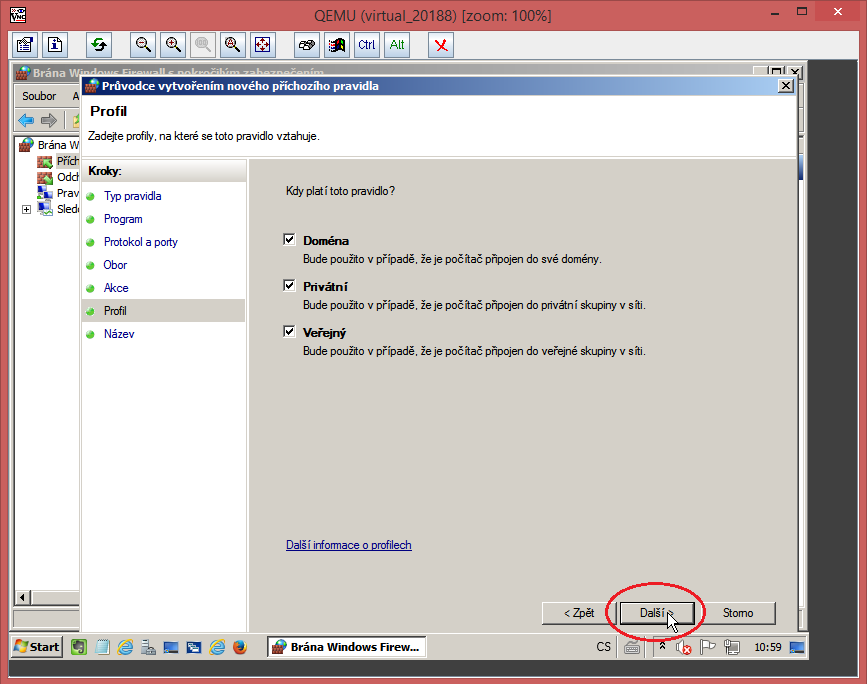Click the grey forward arrow in firewall console
867x684 pixels.
point(49,120)
